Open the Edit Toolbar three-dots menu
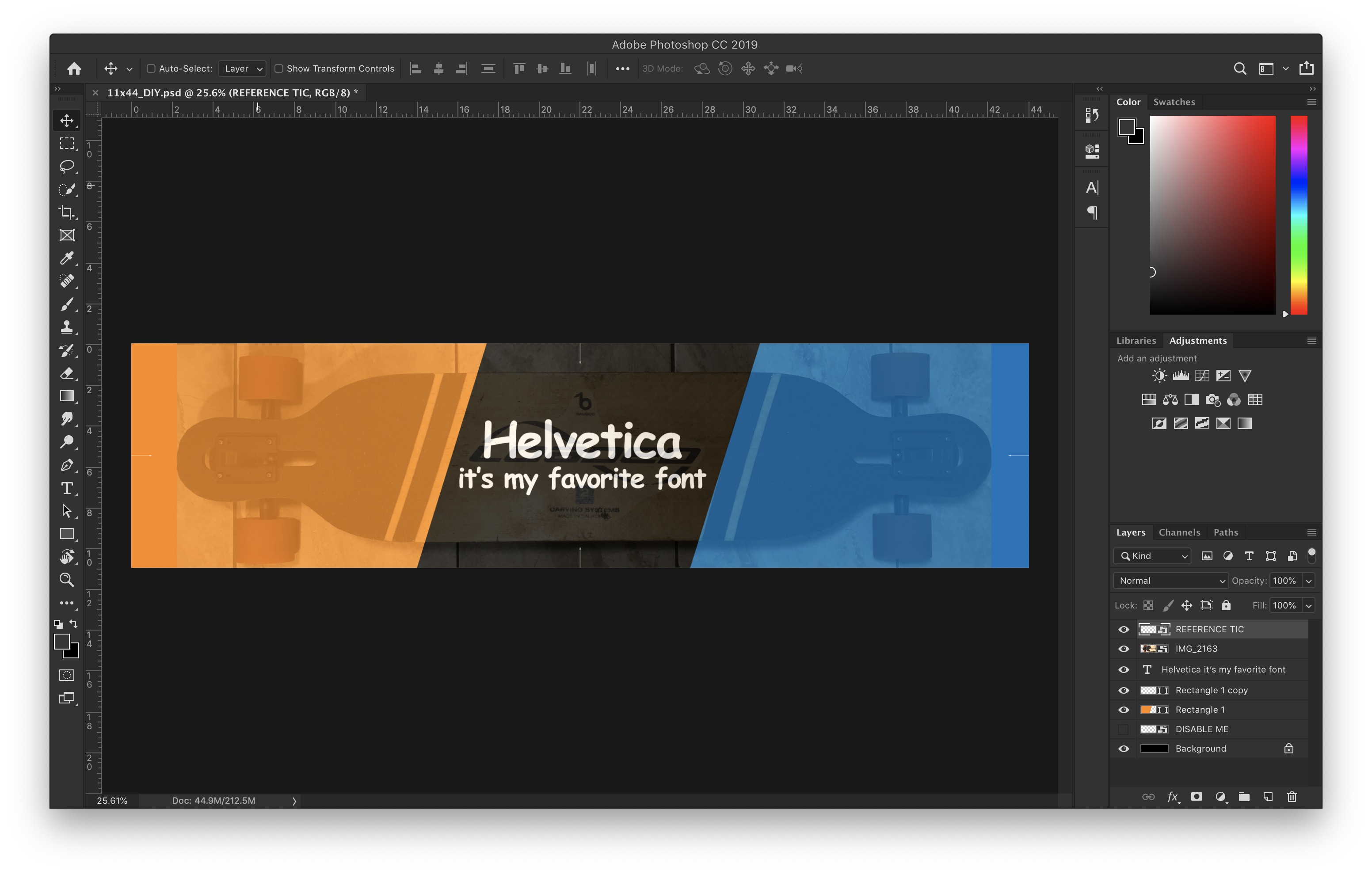Viewport: 1372px width, 874px height. [67, 603]
